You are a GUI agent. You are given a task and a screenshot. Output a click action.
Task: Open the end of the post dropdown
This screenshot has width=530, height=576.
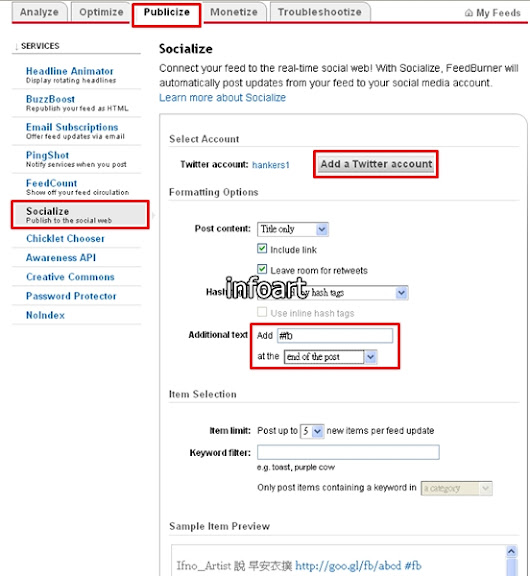tap(331, 357)
